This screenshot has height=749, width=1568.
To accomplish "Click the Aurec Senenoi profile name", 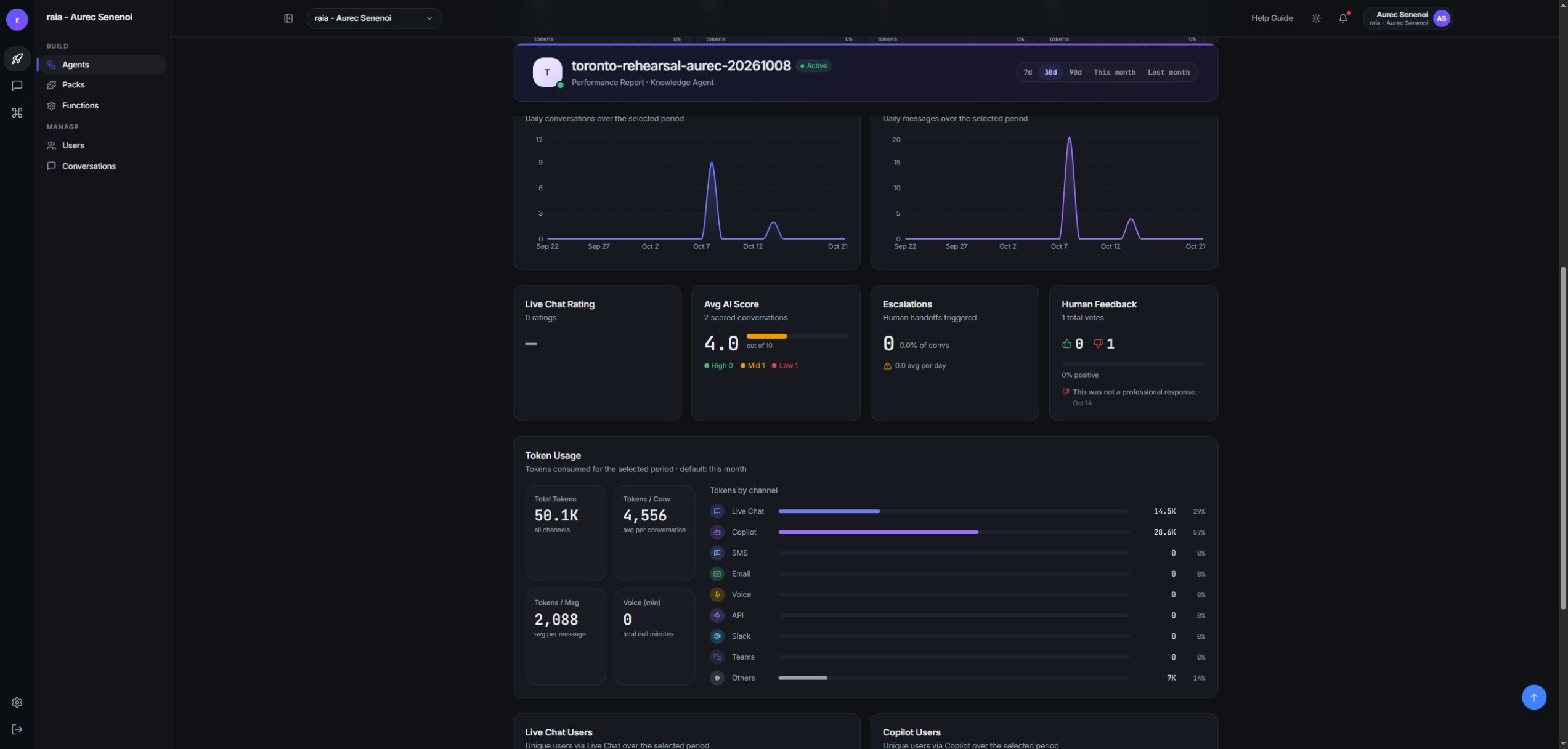I will coord(1402,15).
